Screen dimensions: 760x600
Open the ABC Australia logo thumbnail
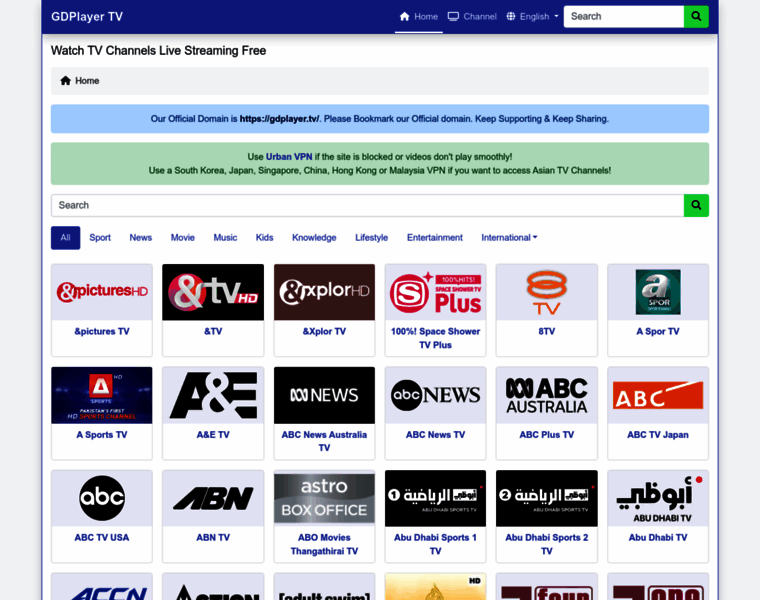coord(547,395)
